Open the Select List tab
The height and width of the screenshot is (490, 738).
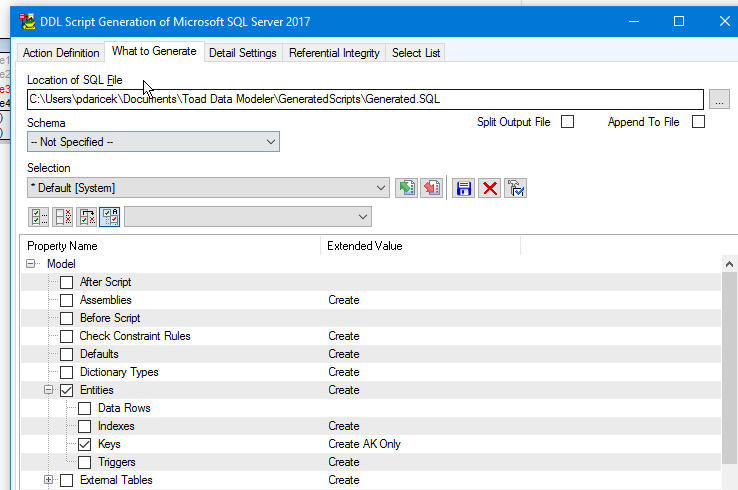416,53
